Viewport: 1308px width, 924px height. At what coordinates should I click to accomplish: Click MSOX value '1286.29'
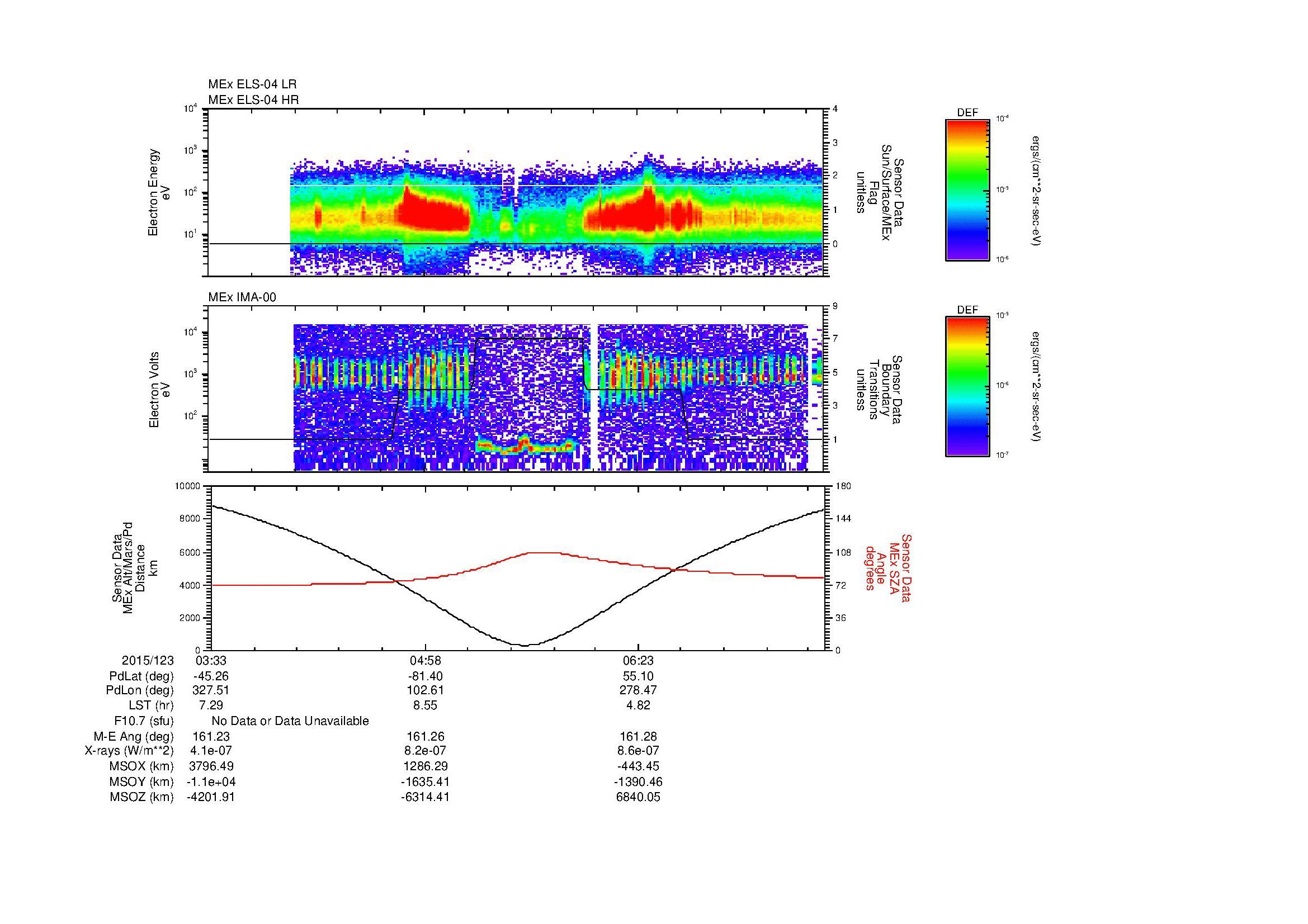click(425, 766)
